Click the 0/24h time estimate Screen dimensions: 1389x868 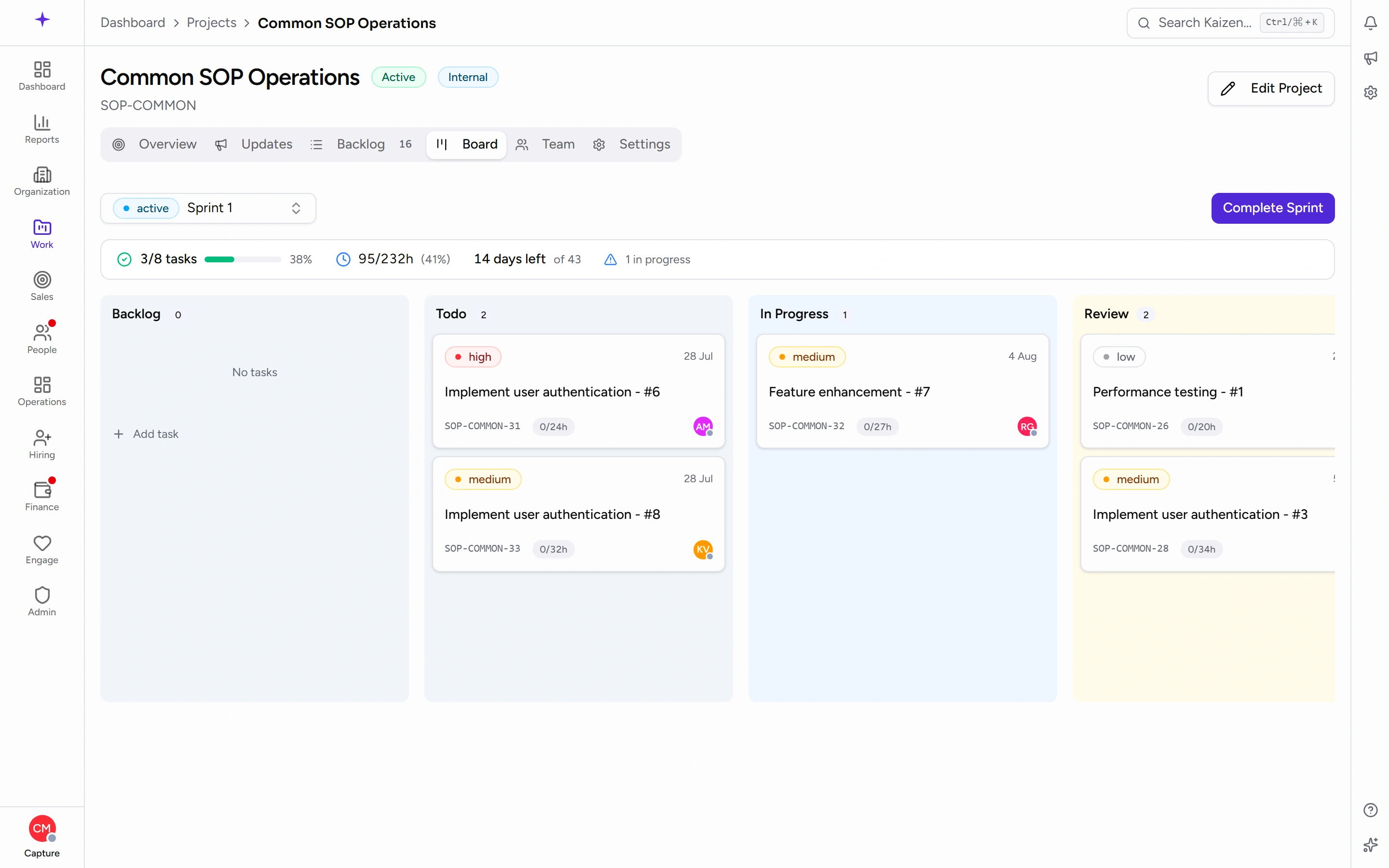click(x=553, y=427)
